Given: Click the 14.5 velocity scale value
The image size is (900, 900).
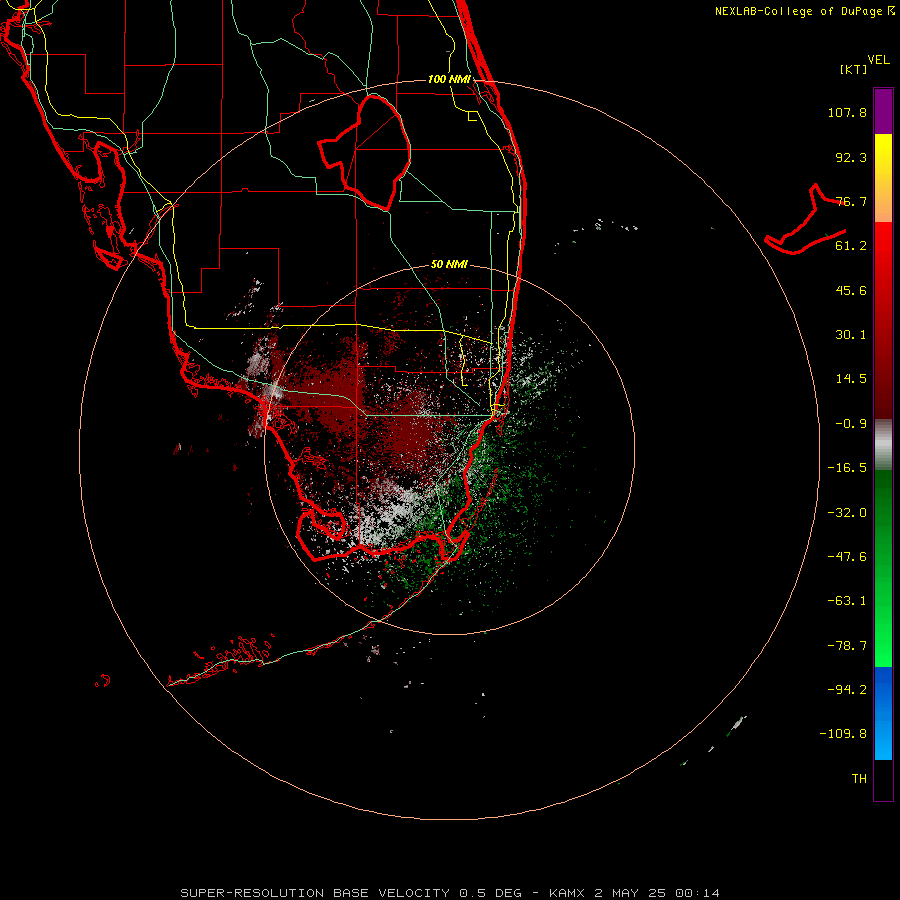Looking at the screenshot, I should coord(851,379).
